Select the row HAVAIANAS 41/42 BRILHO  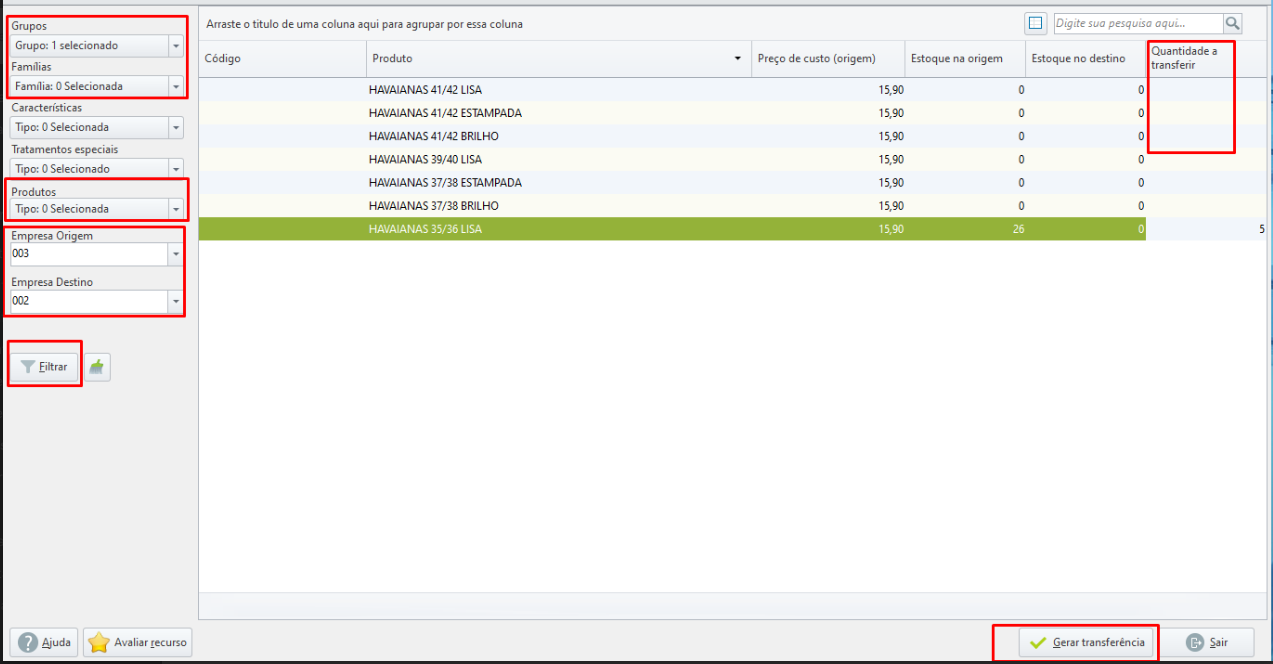pos(732,136)
